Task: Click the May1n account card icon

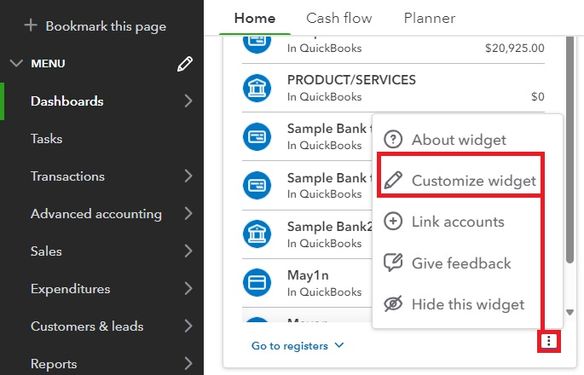Action: click(x=257, y=283)
